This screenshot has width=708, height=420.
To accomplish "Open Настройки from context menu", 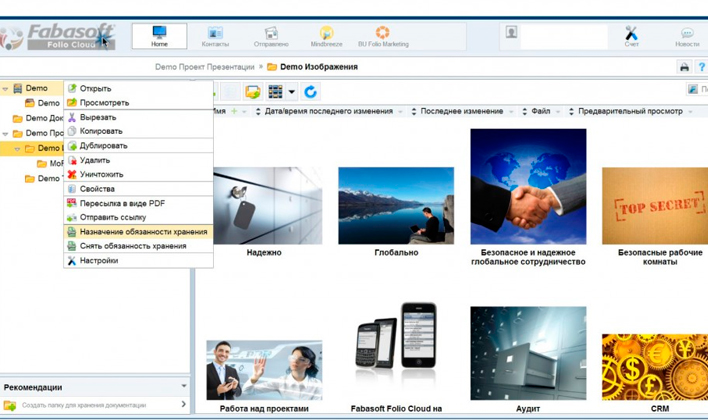I will [x=139, y=261].
